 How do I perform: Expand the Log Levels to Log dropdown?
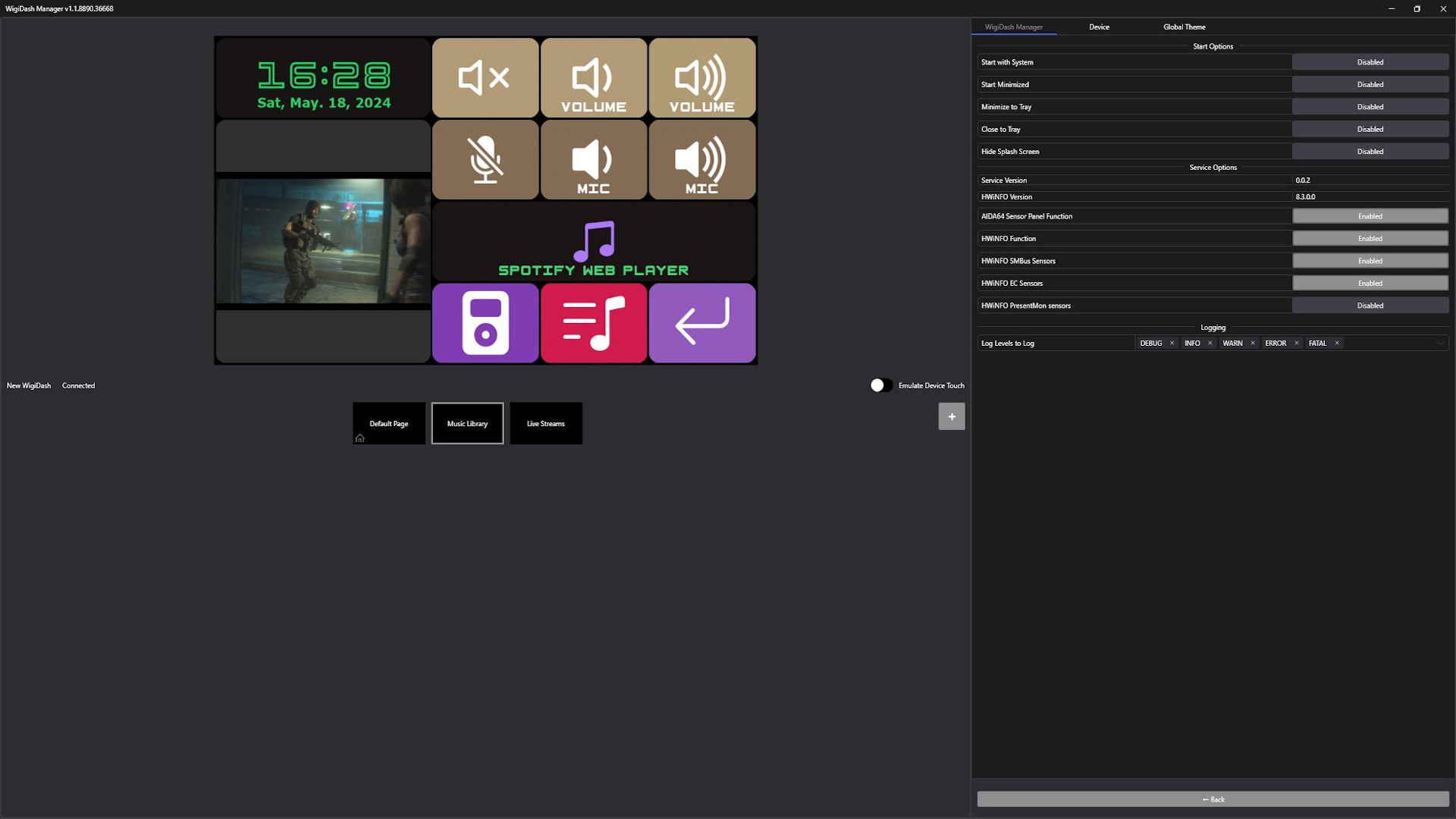click(x=1439, y=344)
